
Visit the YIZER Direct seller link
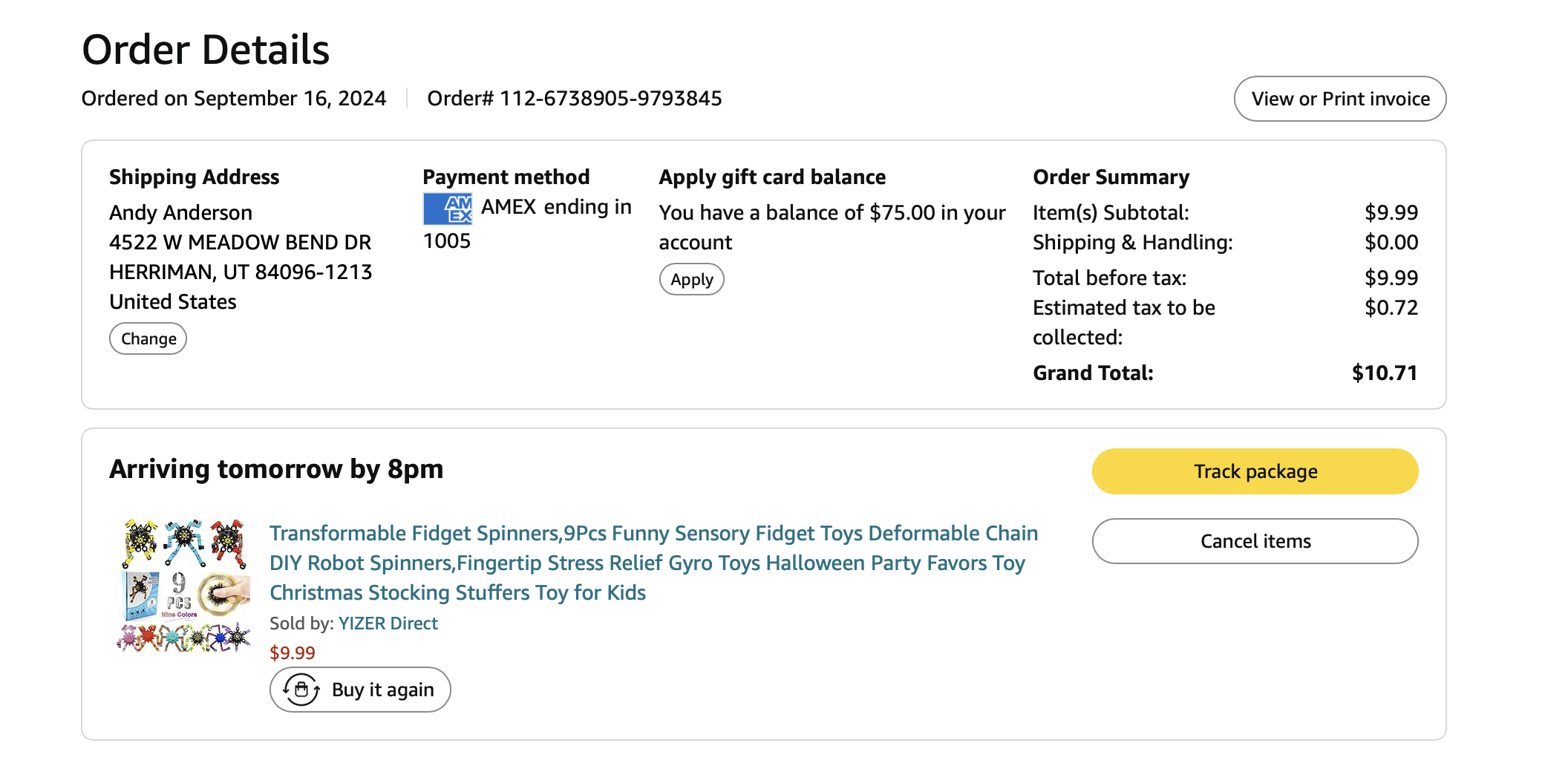point(388,624)
